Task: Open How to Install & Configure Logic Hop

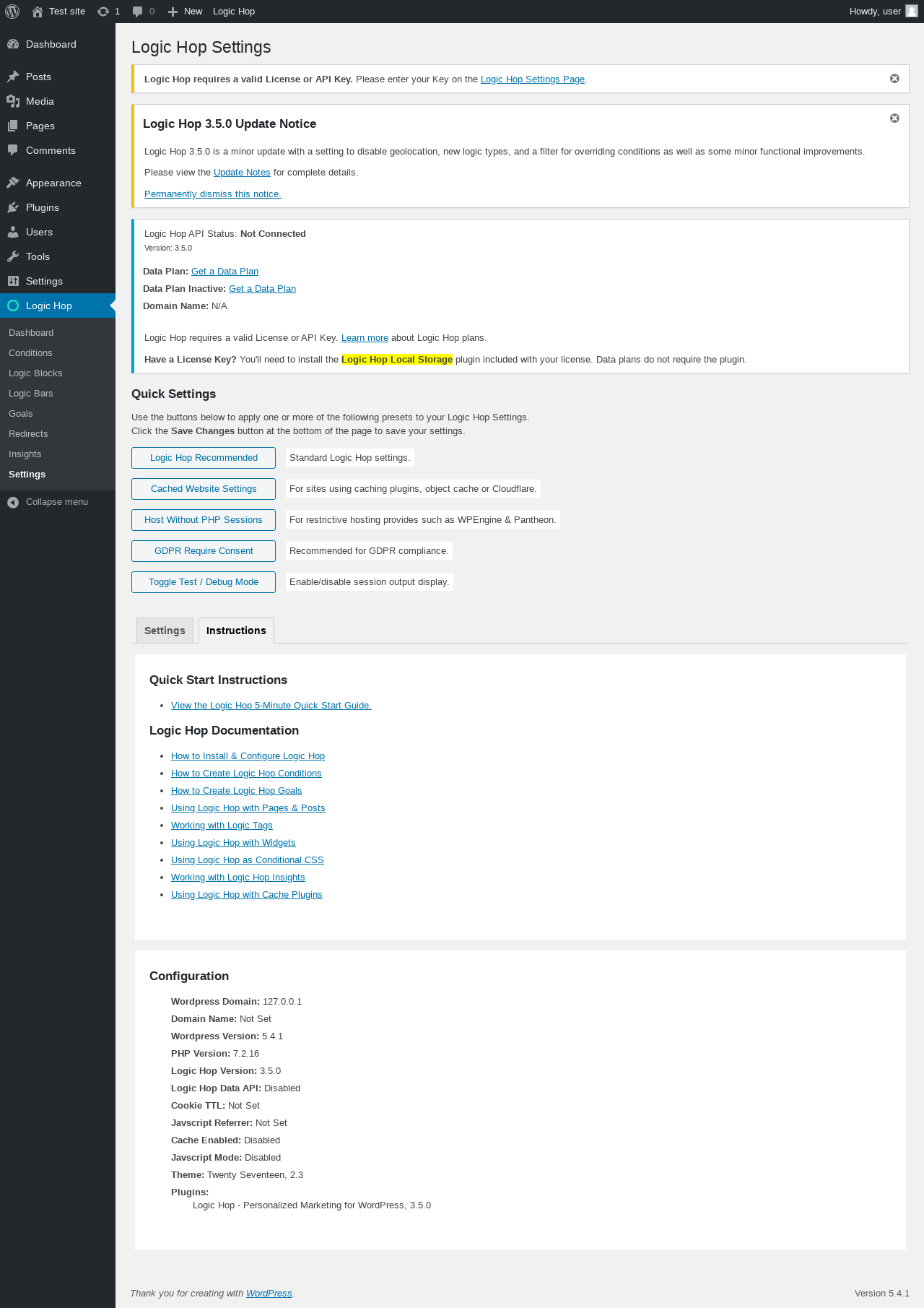Action: [248, 756]
